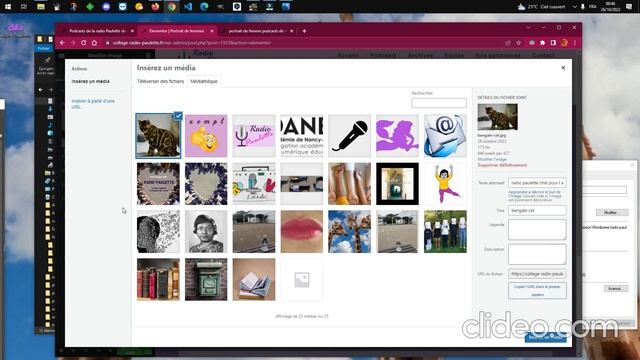The height and width of the screenshot is (360, 640).
Task: Select the raised fists thumbnail
Action: (x=349, y=184)
